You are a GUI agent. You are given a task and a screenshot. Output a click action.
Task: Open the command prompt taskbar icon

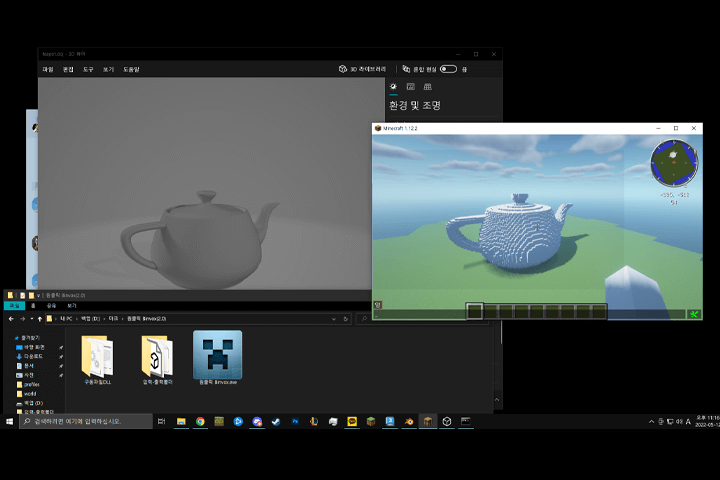(466, 421)
